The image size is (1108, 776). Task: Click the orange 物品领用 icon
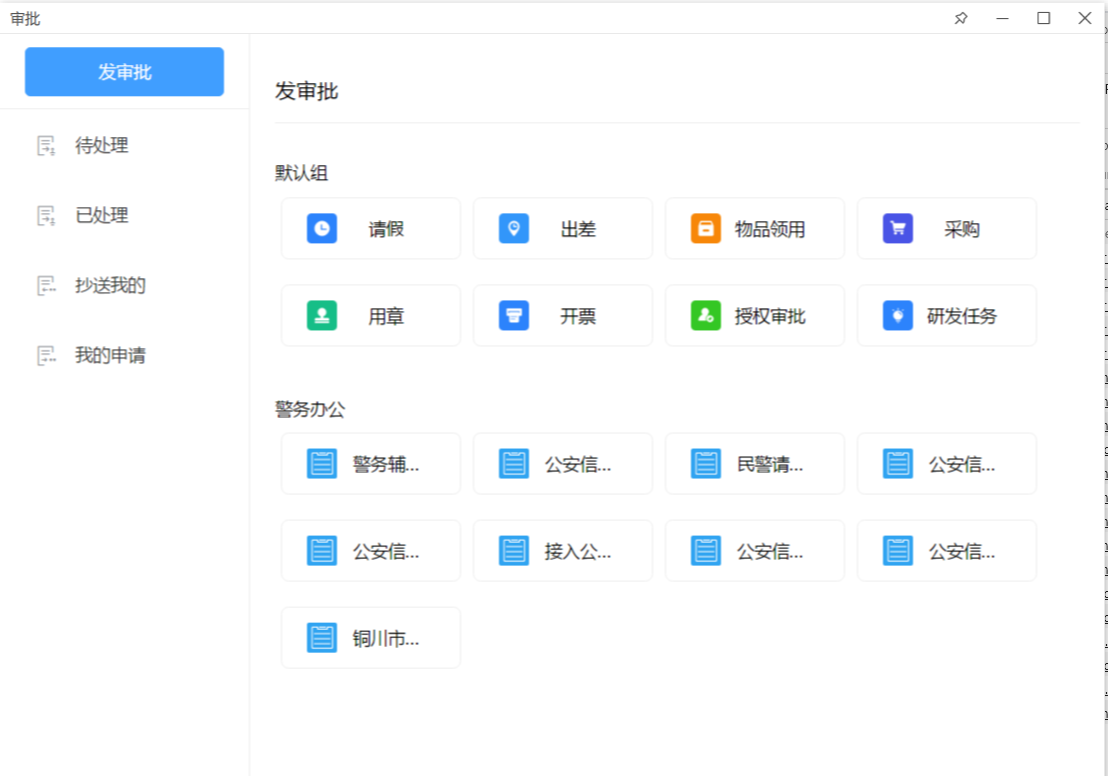(705, 229)
